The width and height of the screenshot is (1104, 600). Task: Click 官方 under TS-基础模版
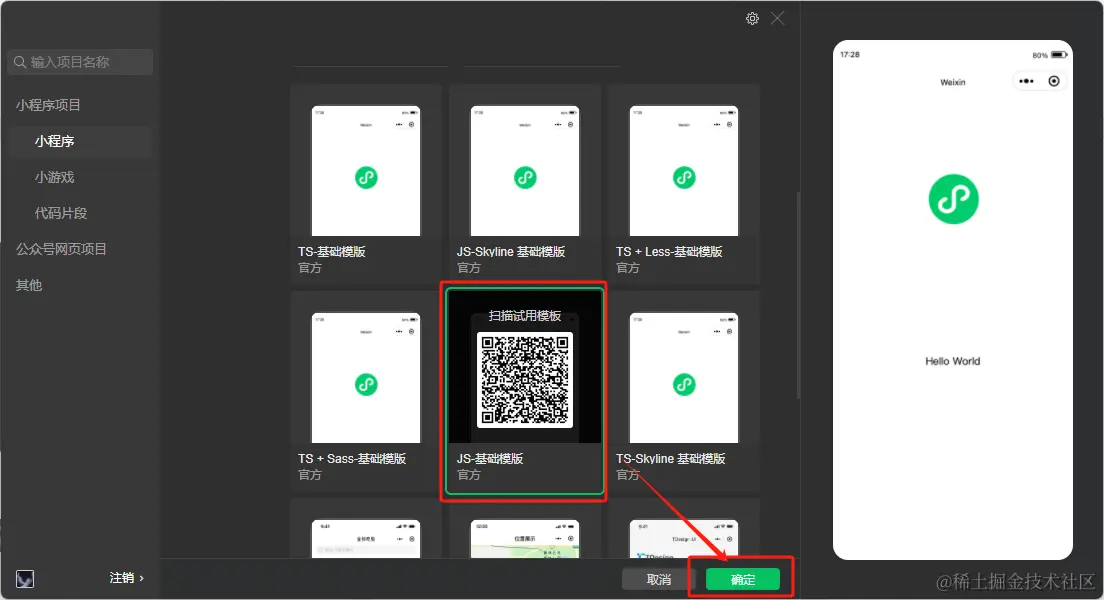pos(310,268)
